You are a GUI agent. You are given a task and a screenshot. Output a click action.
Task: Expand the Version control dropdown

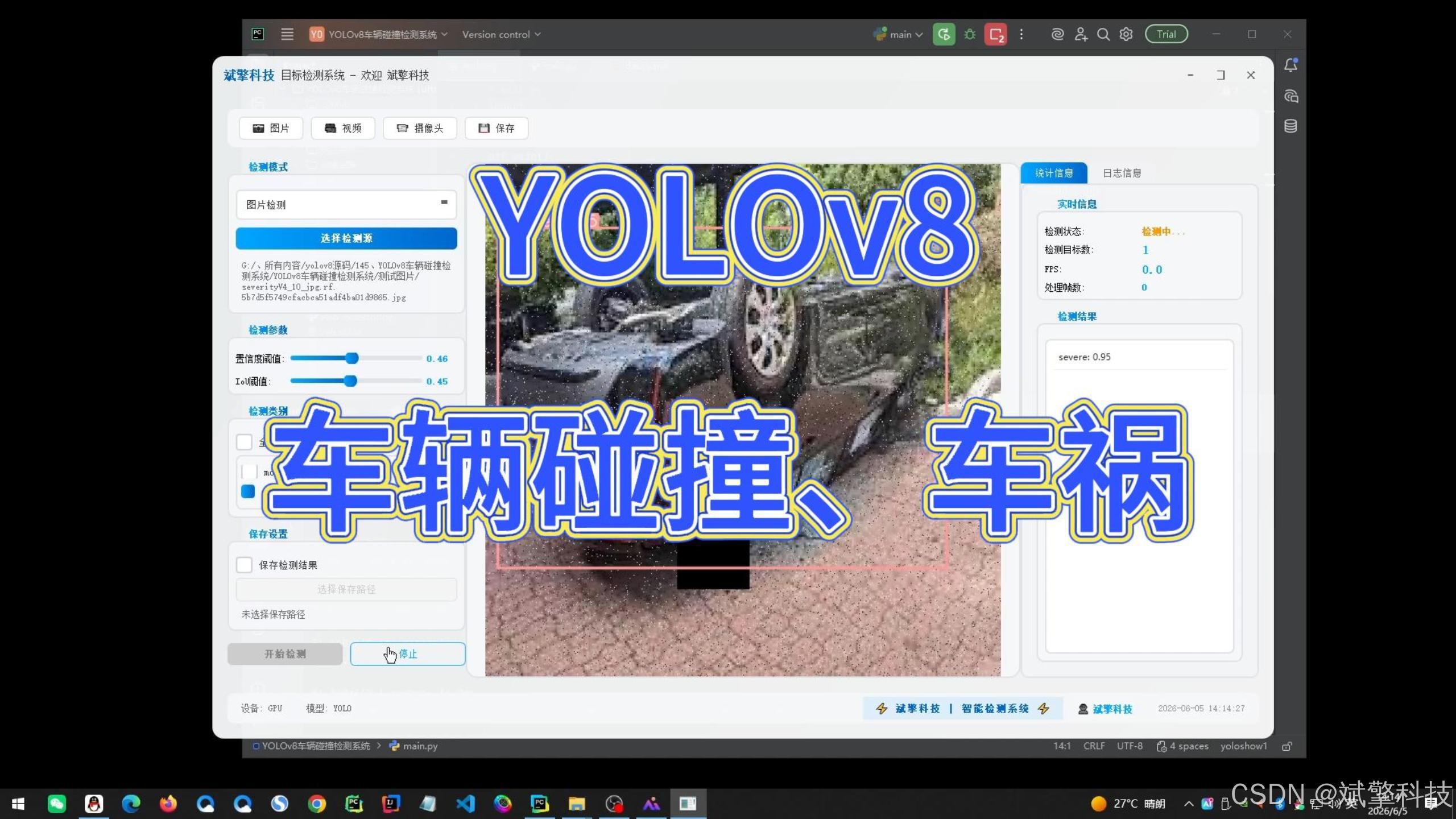(x=501, y=34)
